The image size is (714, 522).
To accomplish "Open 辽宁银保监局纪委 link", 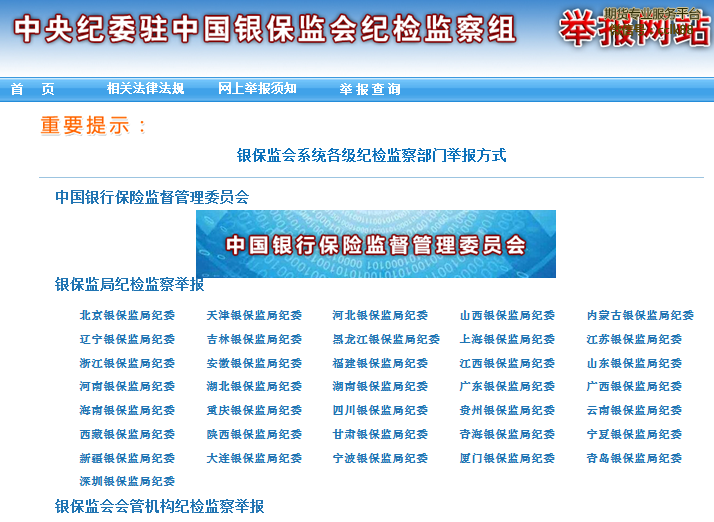I will click(x=127, y=339).
